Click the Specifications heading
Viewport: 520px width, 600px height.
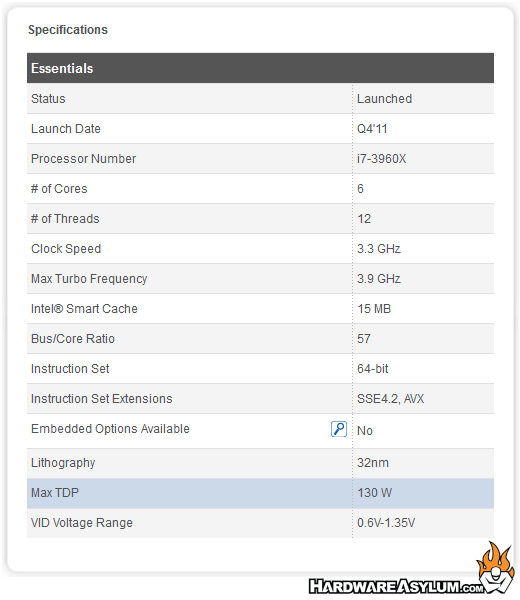tap(68, 30)
